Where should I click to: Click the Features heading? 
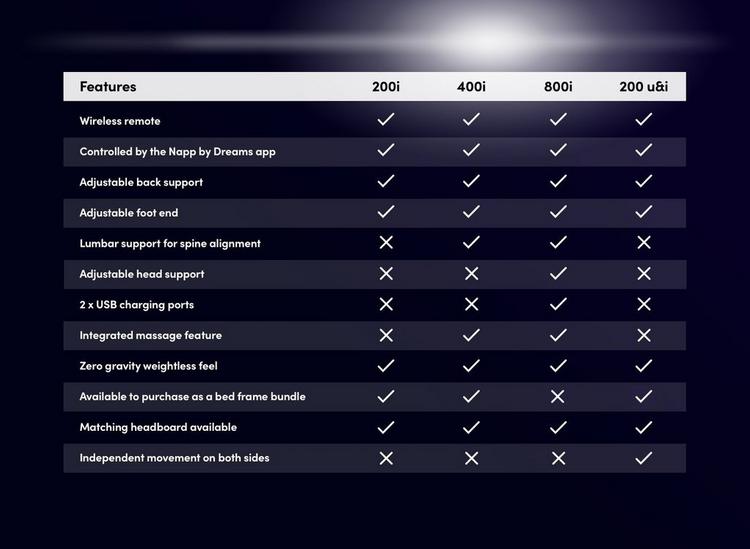tap(108, 87)
